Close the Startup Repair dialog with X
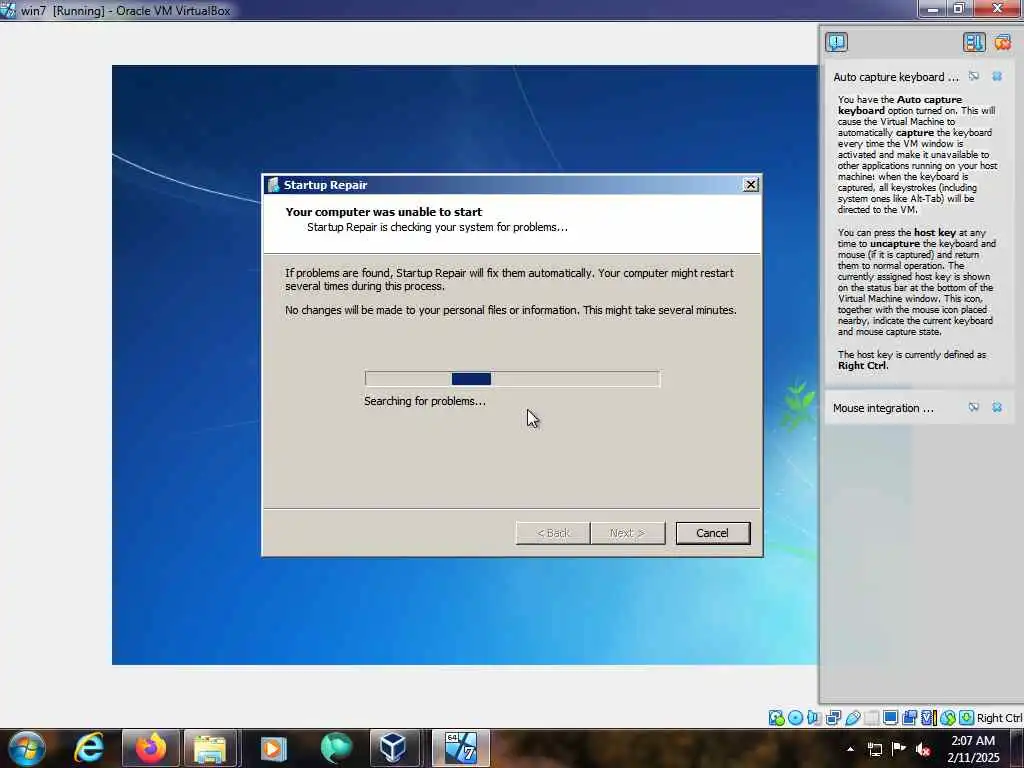Viewport: 1024px width, 768px height. pos(751,185)
